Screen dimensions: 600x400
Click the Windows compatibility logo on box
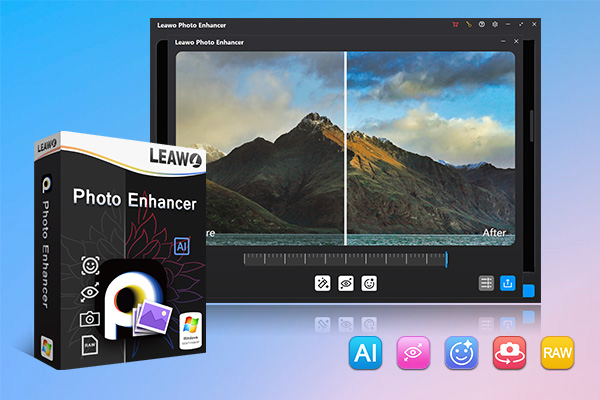[191, 331]
